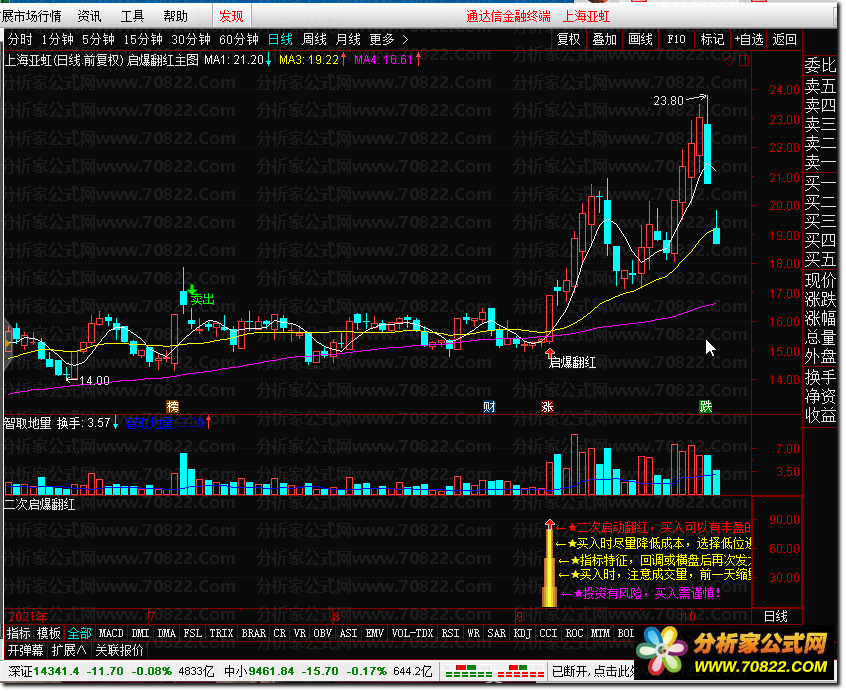Select the KDJ indicator
Screen dimensions: 846x691
pyautogui.click(x=522, y=633)
